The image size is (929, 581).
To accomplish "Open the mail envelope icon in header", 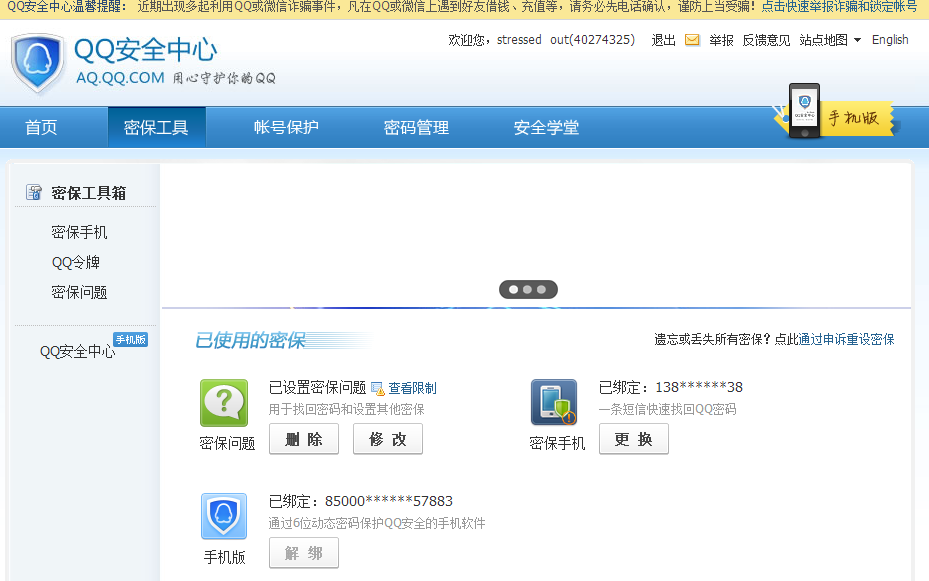I will (692, 40).
